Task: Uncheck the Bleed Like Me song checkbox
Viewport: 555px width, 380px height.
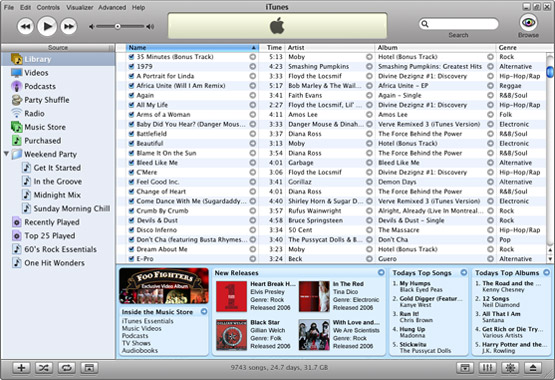Action: click(131, 163)
